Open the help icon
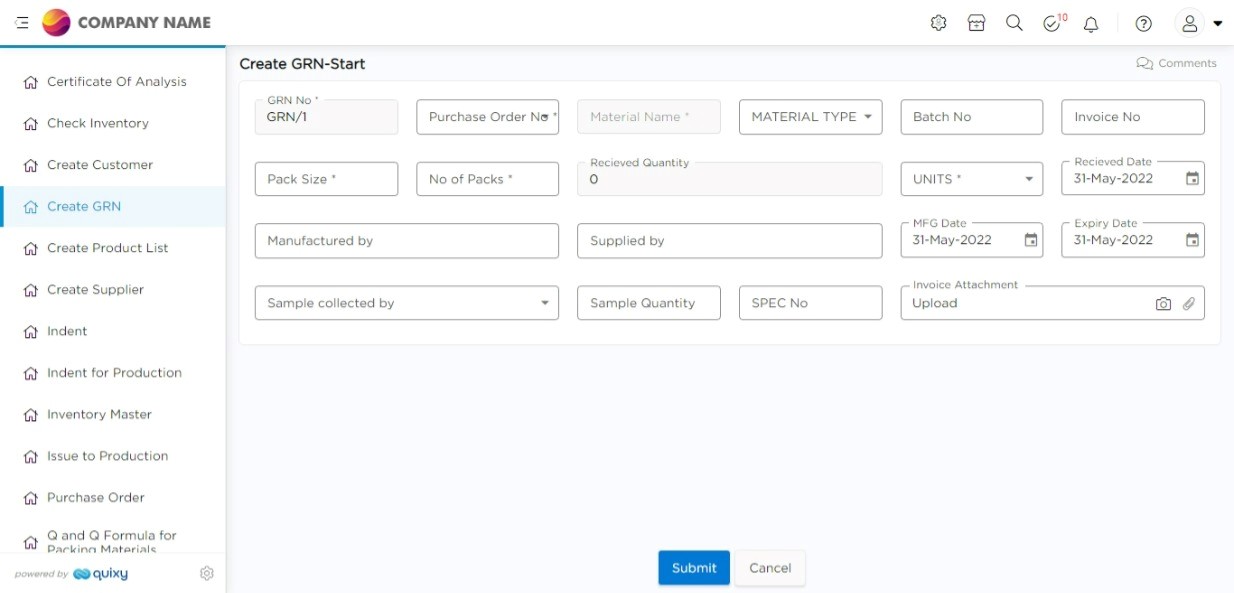This screenshot has width=1234, height=593. tap(1143, 22)
